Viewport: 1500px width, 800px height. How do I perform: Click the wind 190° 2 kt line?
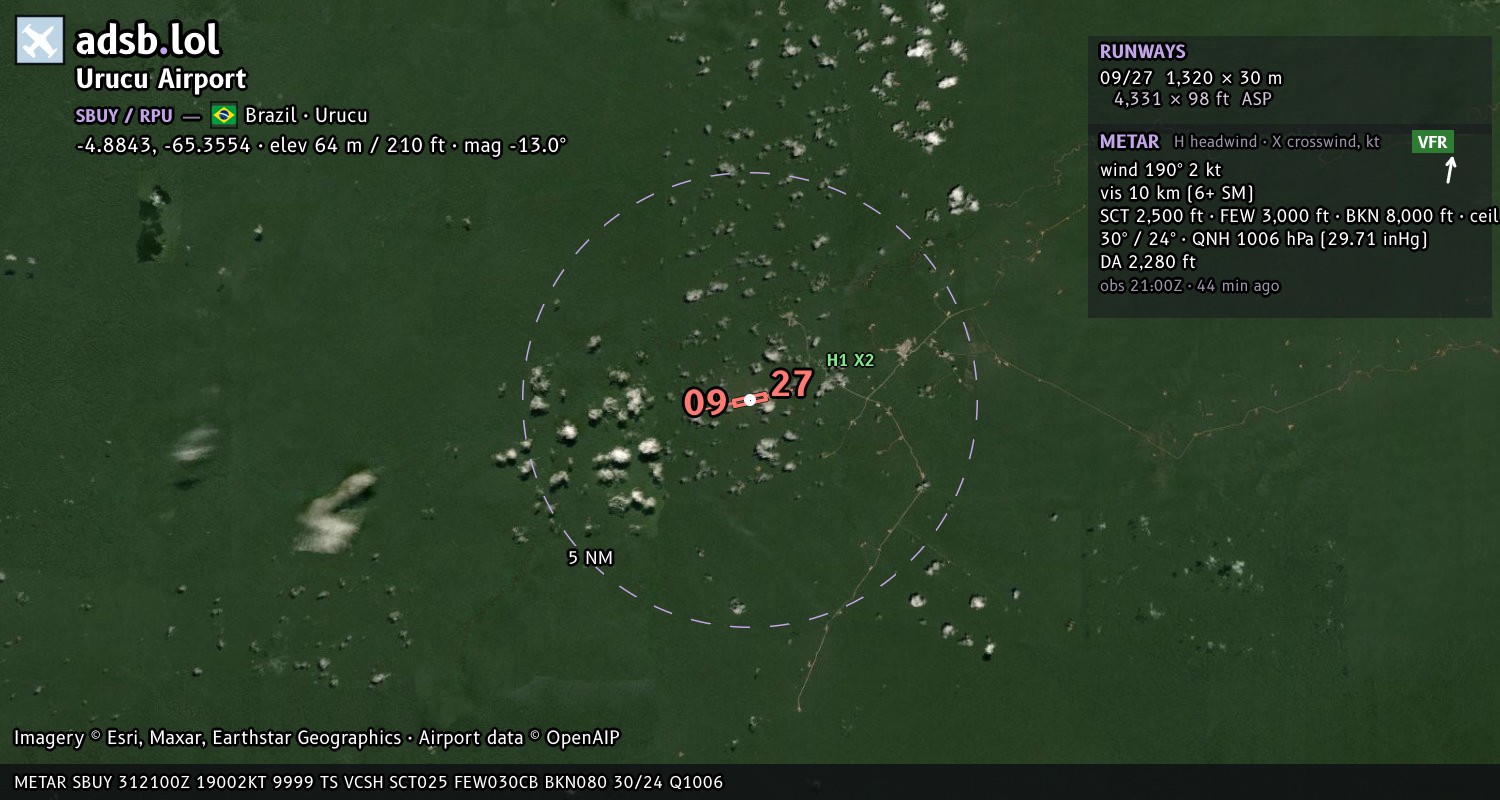tap(1160, 170)
